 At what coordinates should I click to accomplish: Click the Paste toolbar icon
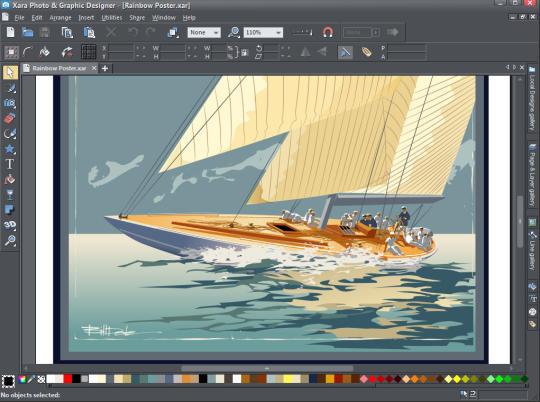pyautogui.click(x=89, y=32)
